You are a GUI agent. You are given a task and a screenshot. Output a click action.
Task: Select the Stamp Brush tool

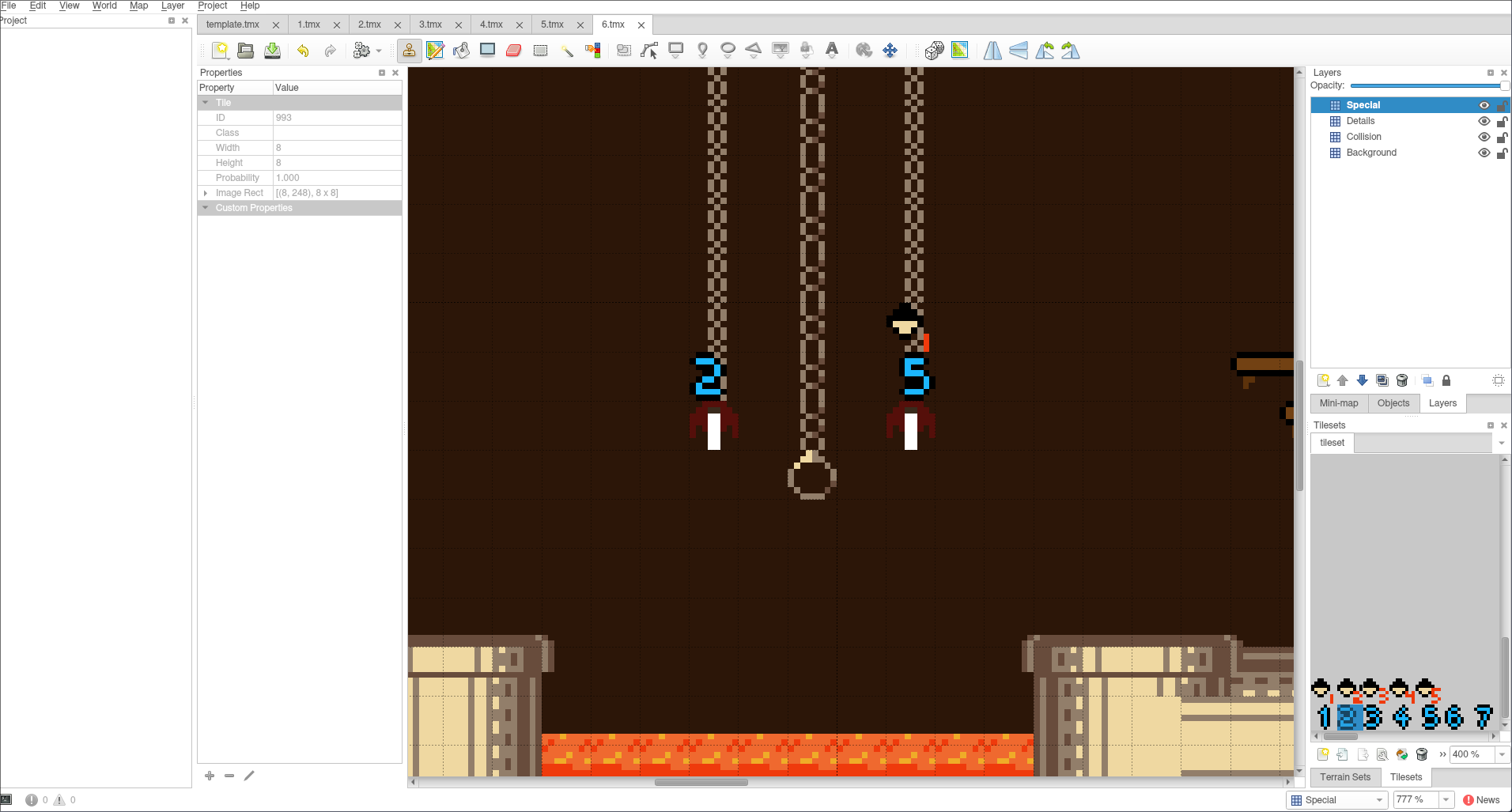pos(409,51)
